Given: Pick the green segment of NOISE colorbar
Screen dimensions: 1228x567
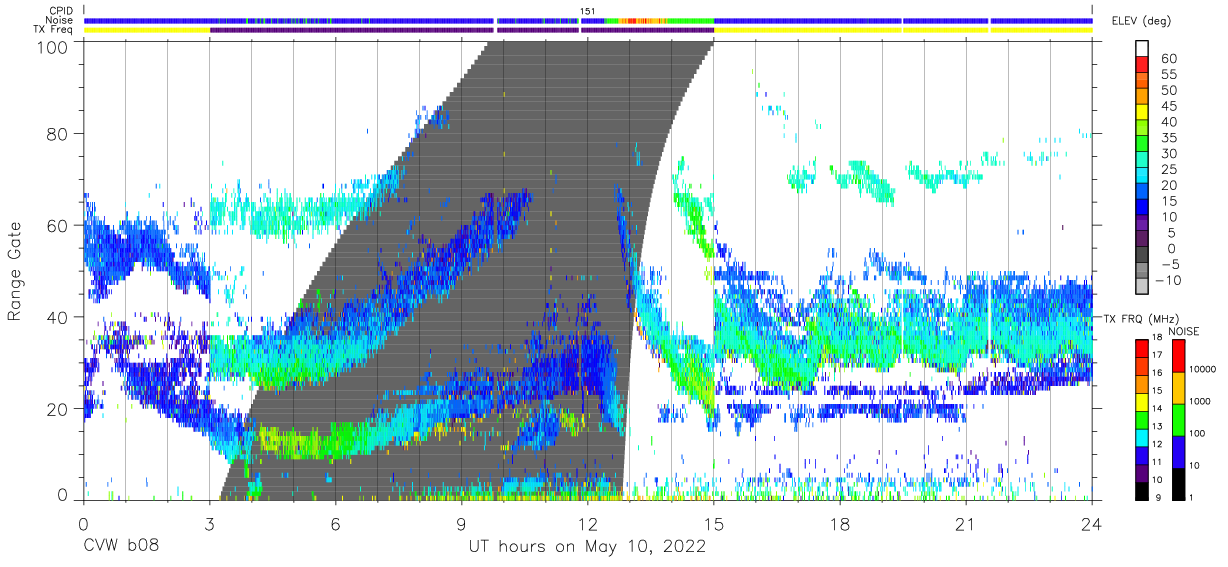Looking at the screenshot, I should point(1177,419).
